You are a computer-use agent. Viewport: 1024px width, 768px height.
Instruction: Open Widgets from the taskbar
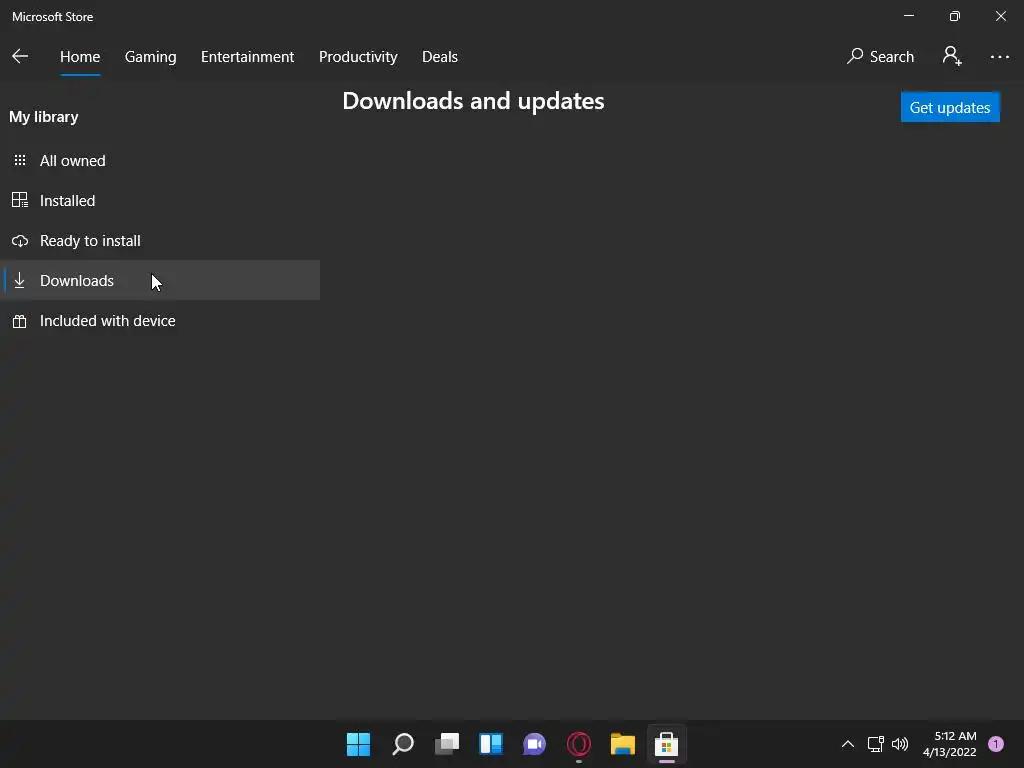(490, 744)
